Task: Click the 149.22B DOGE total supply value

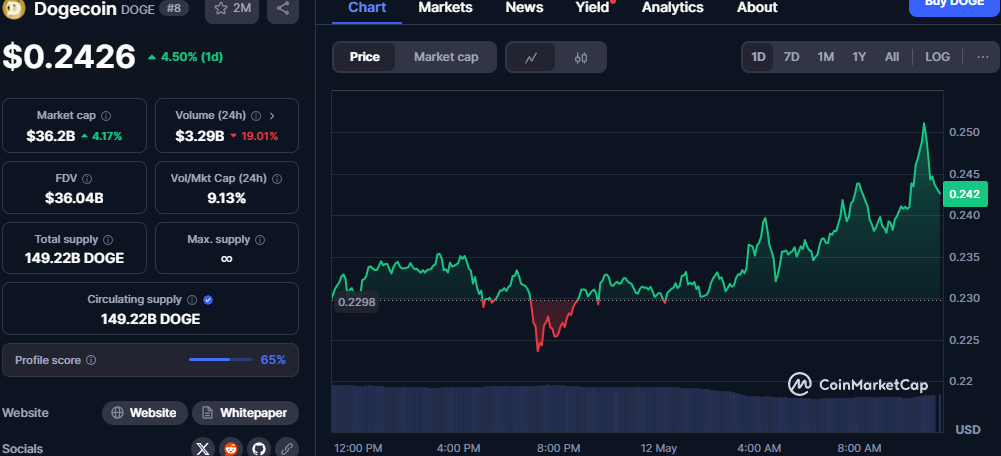Action: click(x=74, y=259)
